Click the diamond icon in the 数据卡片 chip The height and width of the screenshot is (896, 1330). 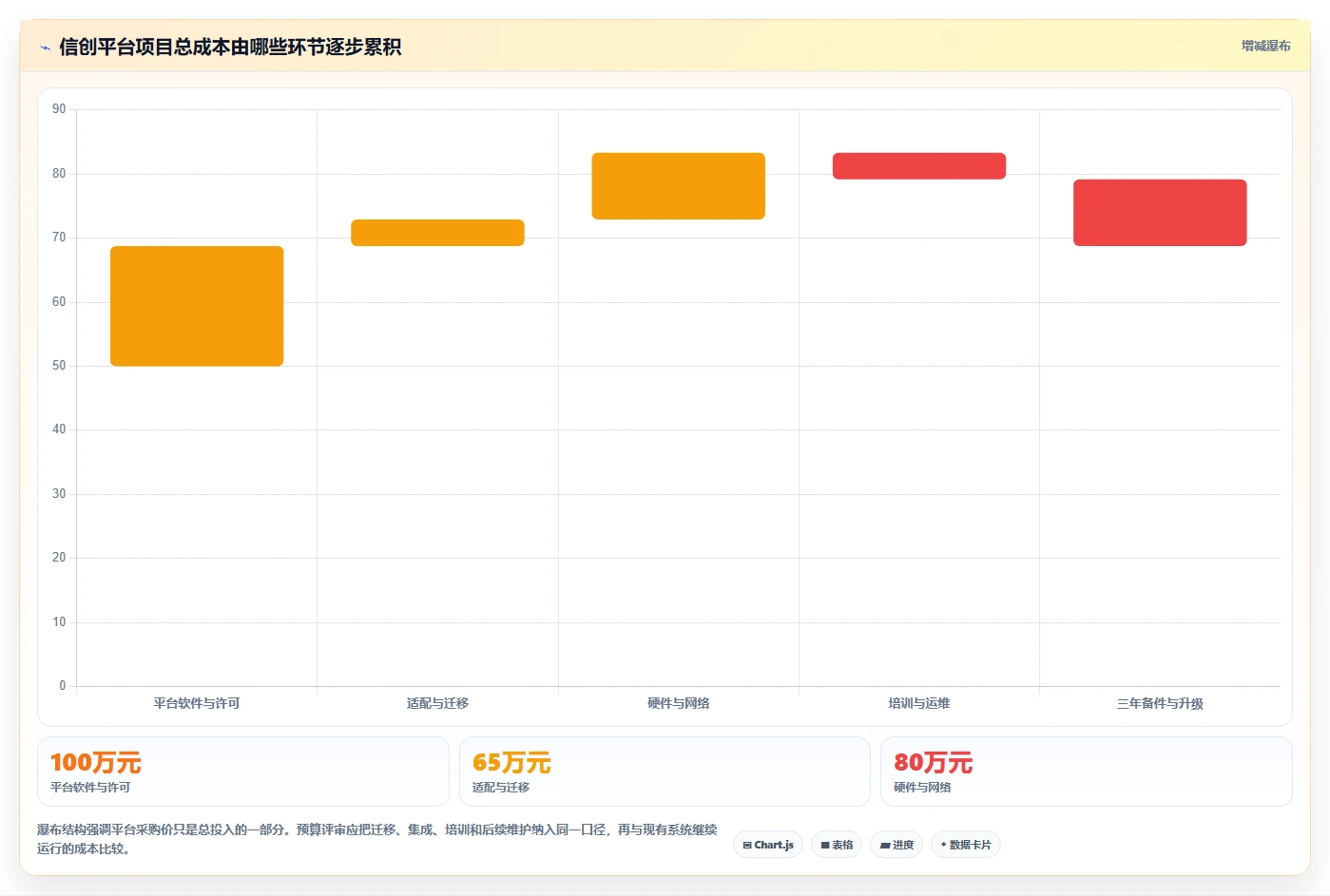(943, 845)
